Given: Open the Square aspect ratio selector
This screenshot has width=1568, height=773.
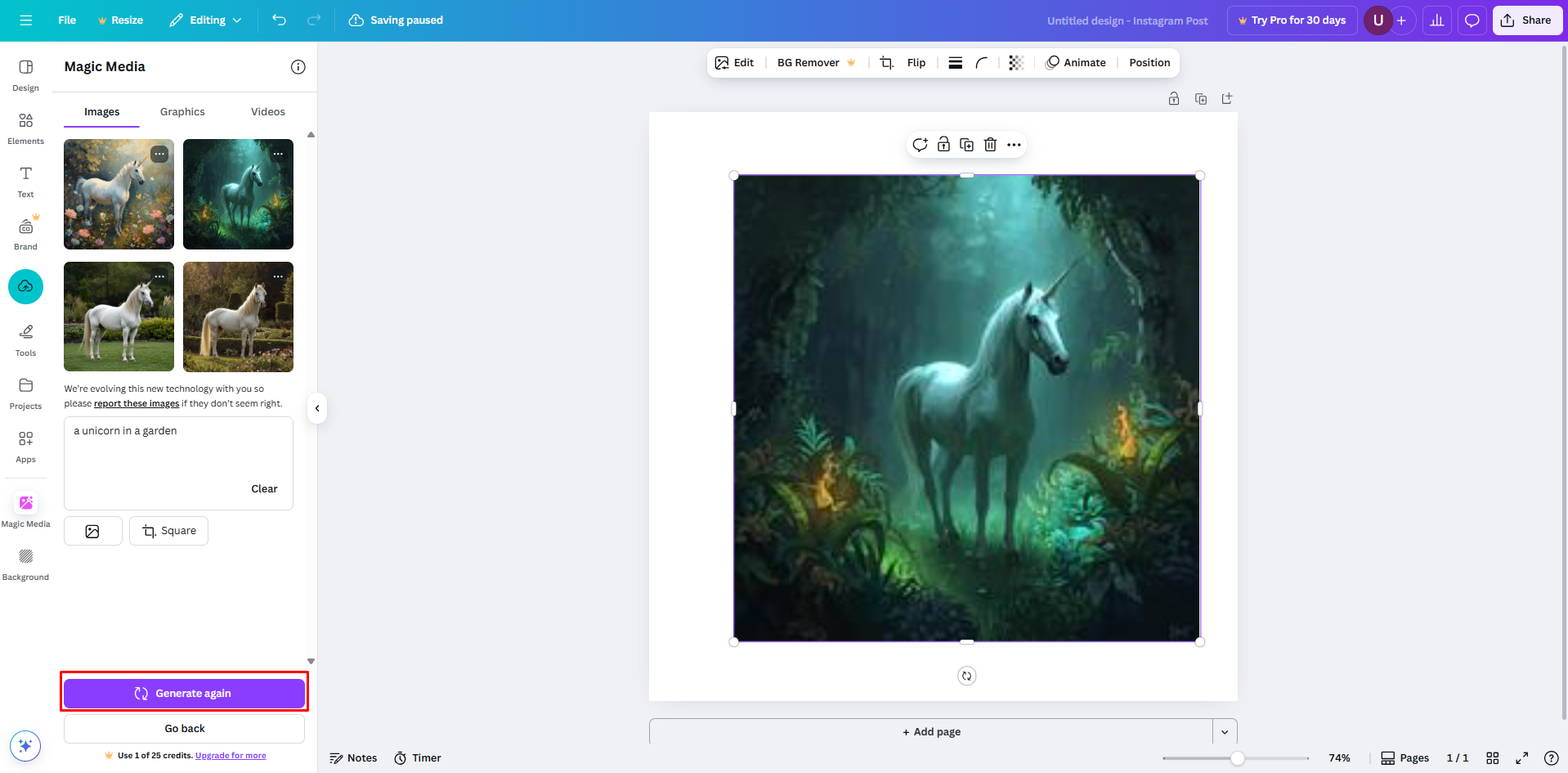Looking at the screenshot, I should pos(168,531).
